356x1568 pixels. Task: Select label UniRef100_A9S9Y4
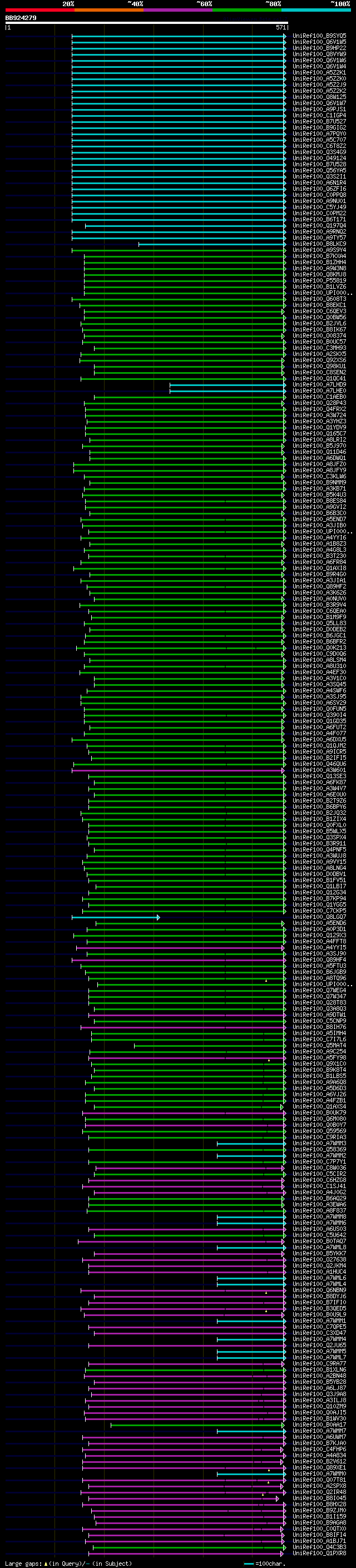(x=319, y=250)
